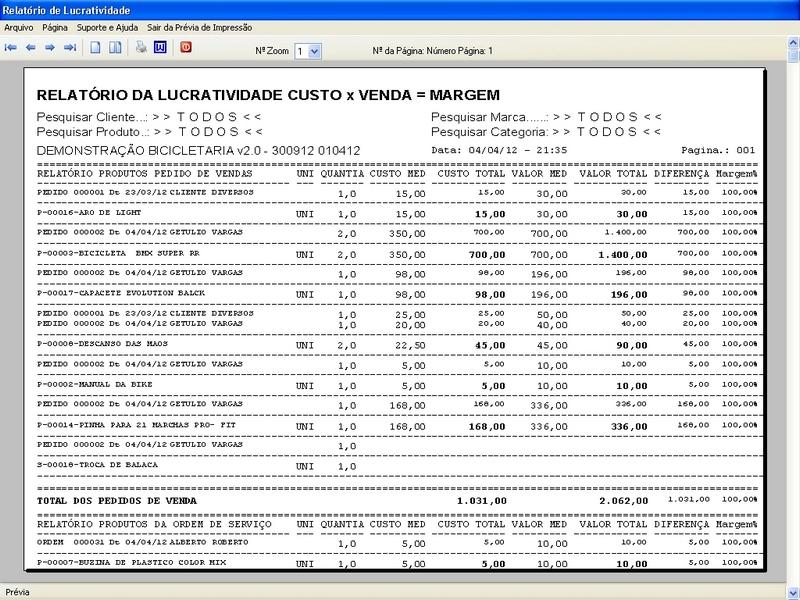Click scrollbar up arrow at top right
This screenshot has width=800, height=600.
[793, 42]
